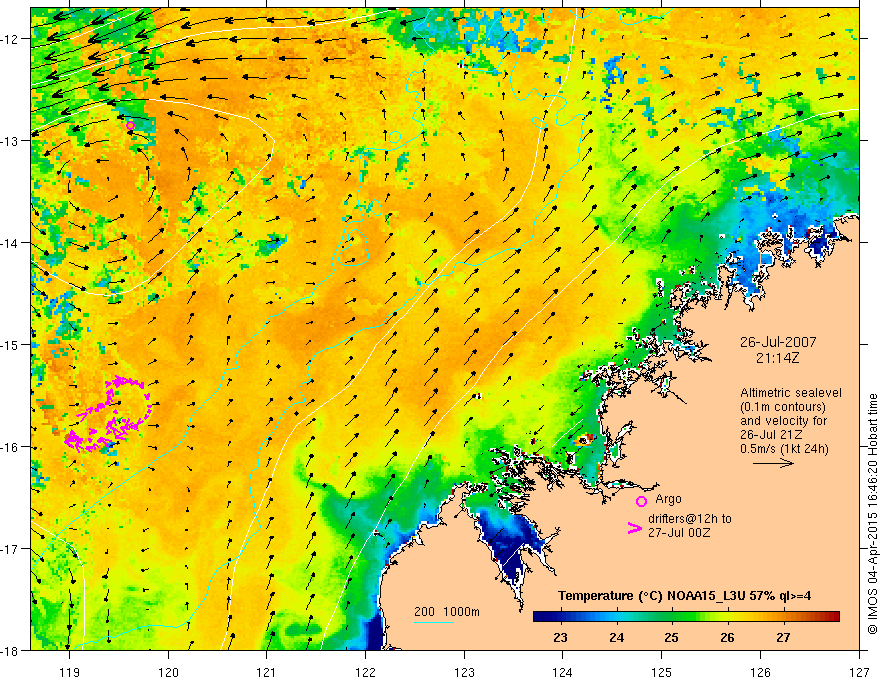The width and height of the screenshot is (880, 680).
Task: Click the Argo float marker near 13°S
Action: click(130, 126)
